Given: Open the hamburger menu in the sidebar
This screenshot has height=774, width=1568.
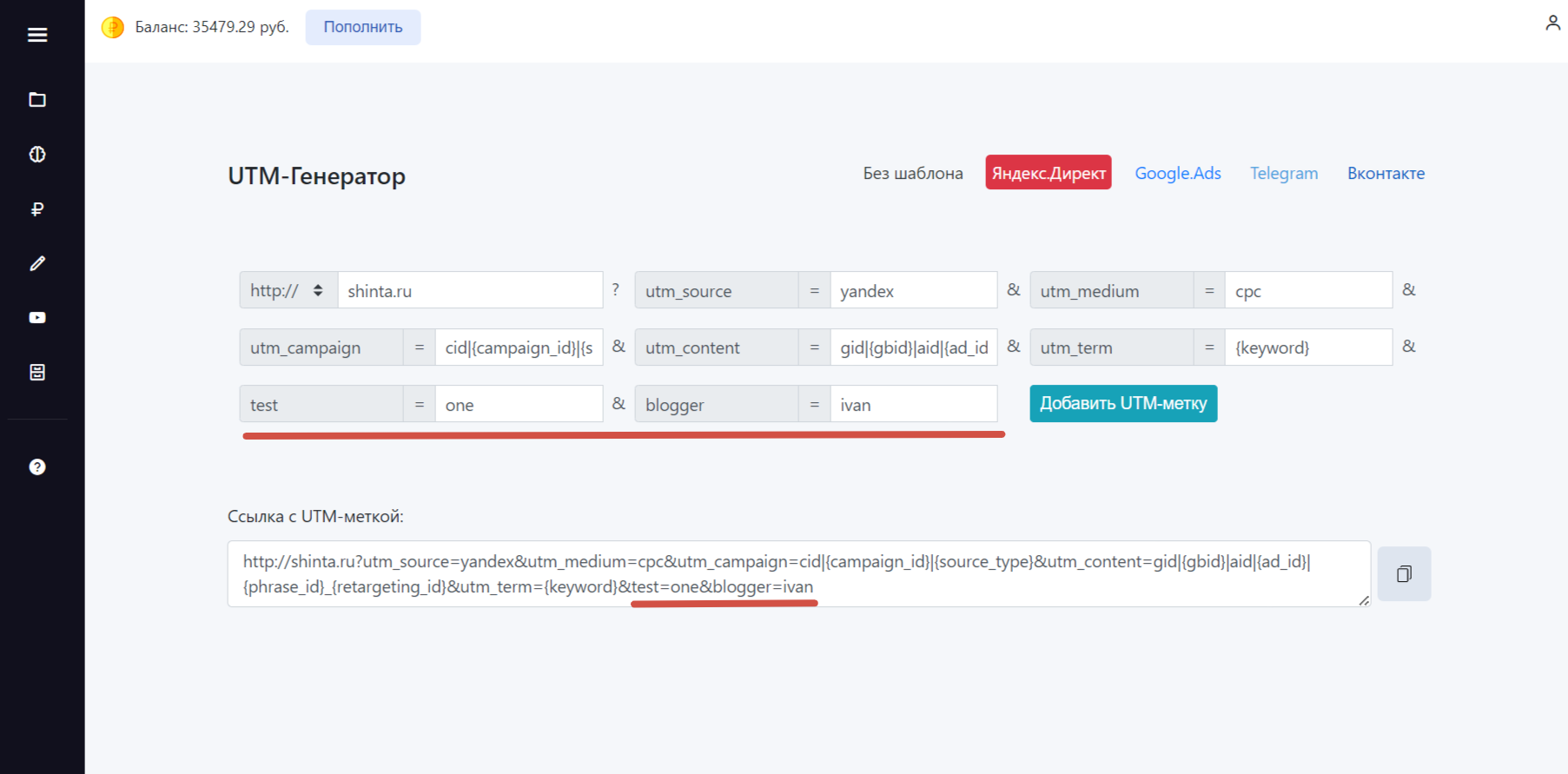Looking at the screenshot, I should coord(37,35).
